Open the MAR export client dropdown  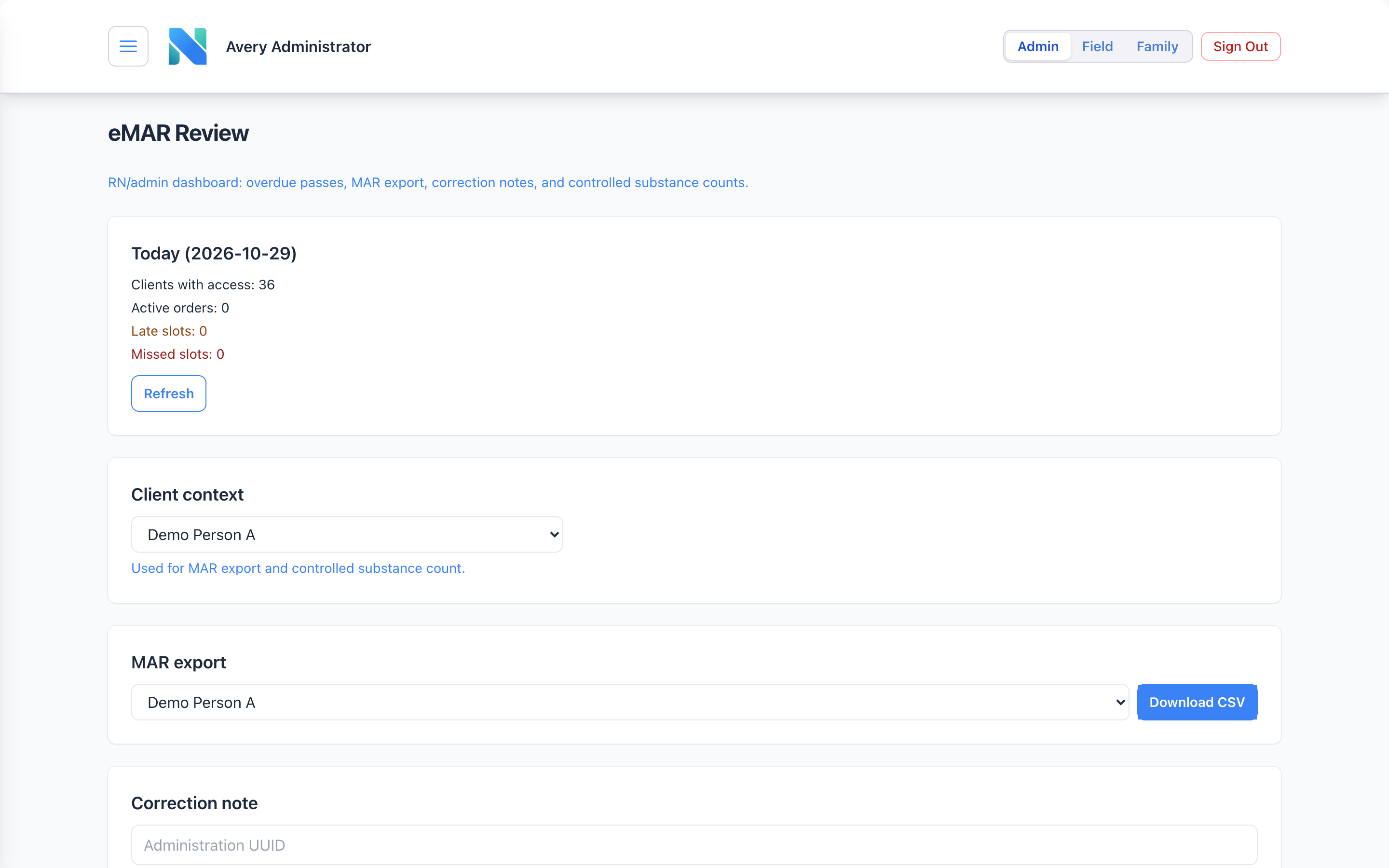click(x=630, y=702)
